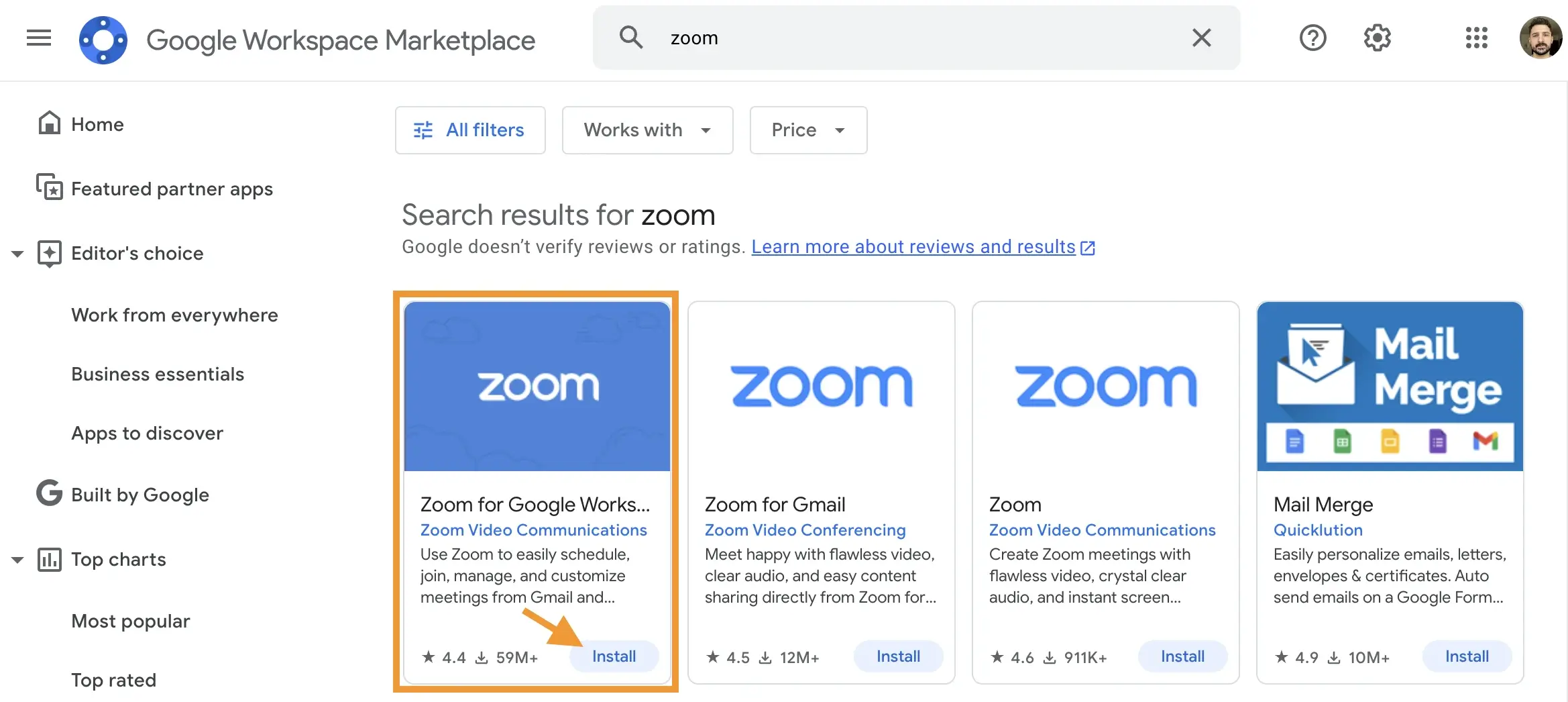Screen dimensions: 1568x702
Task: Open the Mail Merge banner thumbnail
Action: (x=1390, y=386)
